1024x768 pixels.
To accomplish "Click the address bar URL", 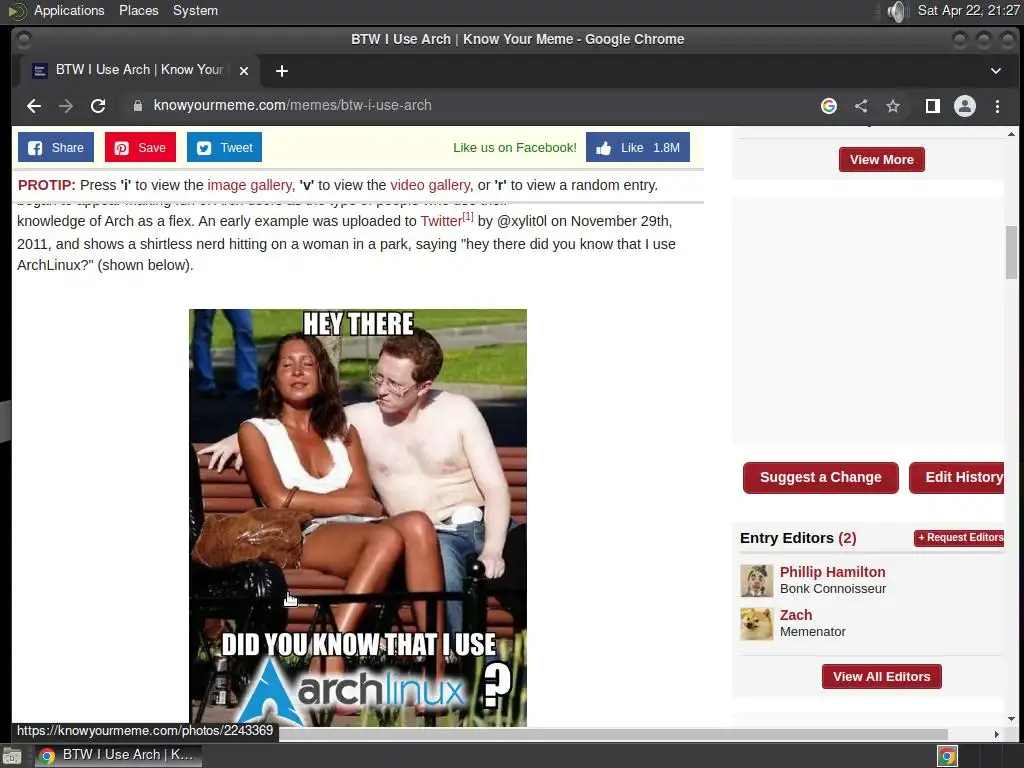I will click(293, 105).
